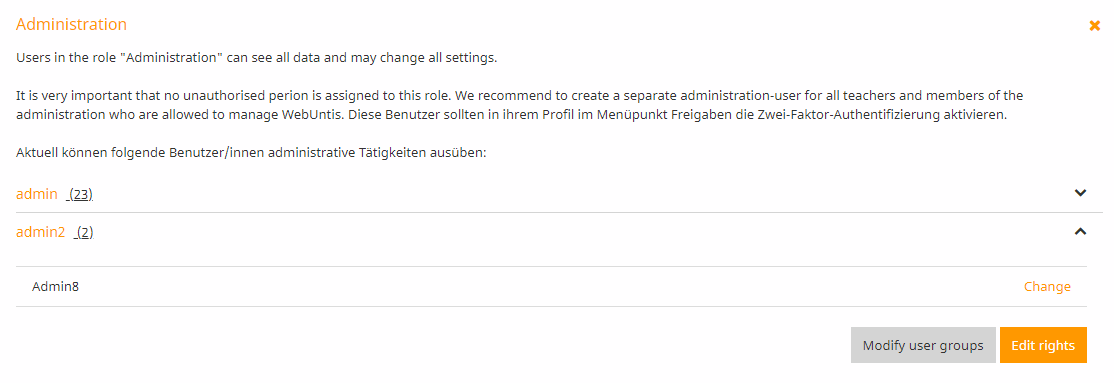This screenshot has height=383, width=1114.
Task: Click the 'Users in the role' description line
Action: [x=256, y=58]
